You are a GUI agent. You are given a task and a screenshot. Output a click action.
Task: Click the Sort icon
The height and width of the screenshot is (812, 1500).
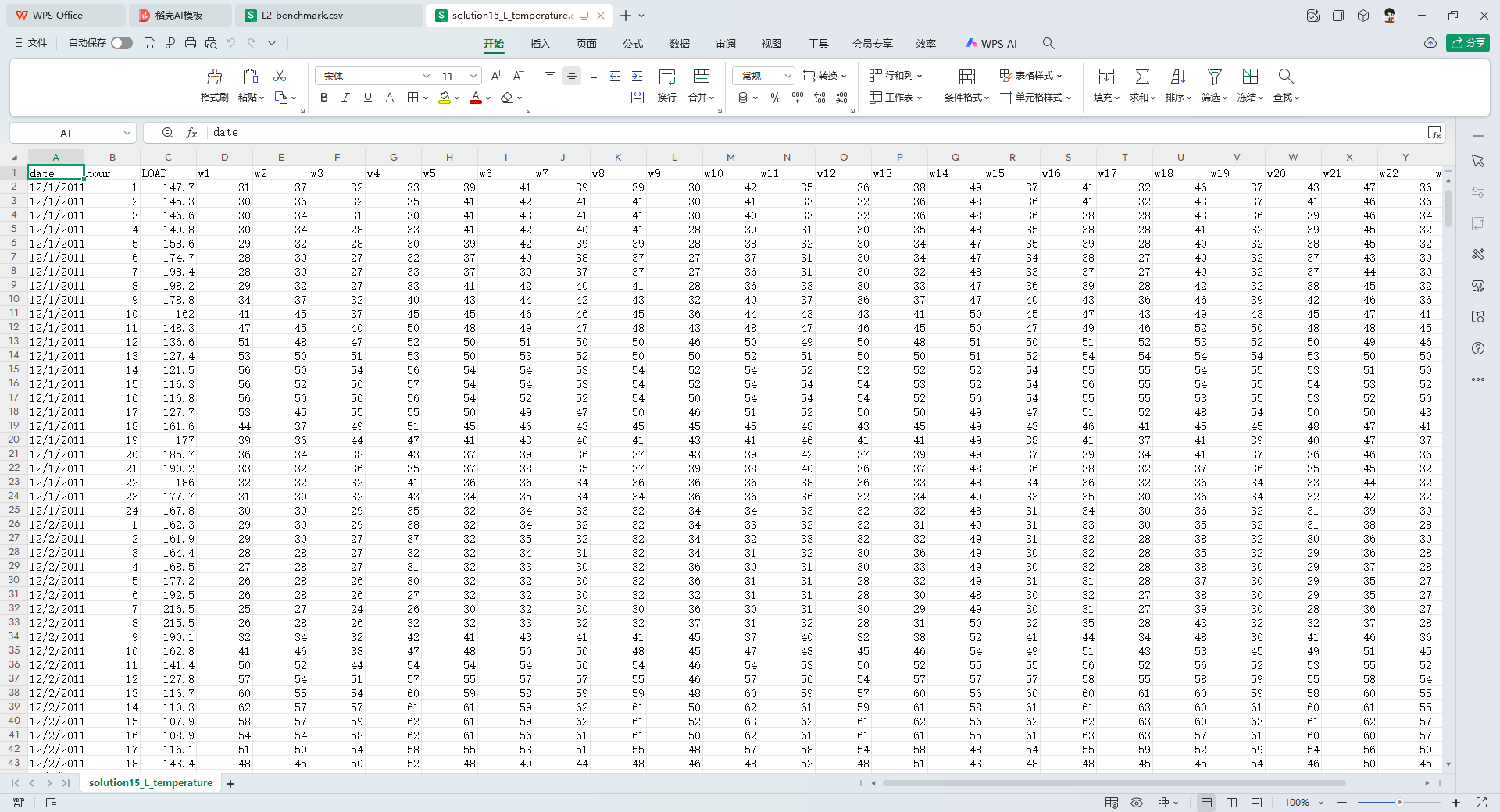1178,77
